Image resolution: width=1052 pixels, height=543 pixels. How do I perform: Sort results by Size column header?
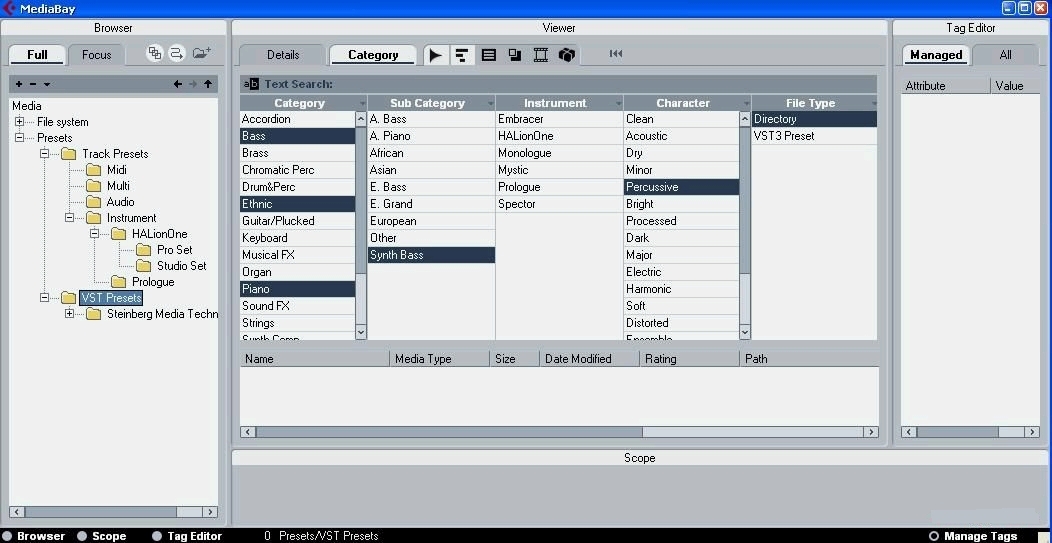click(515, 358)
